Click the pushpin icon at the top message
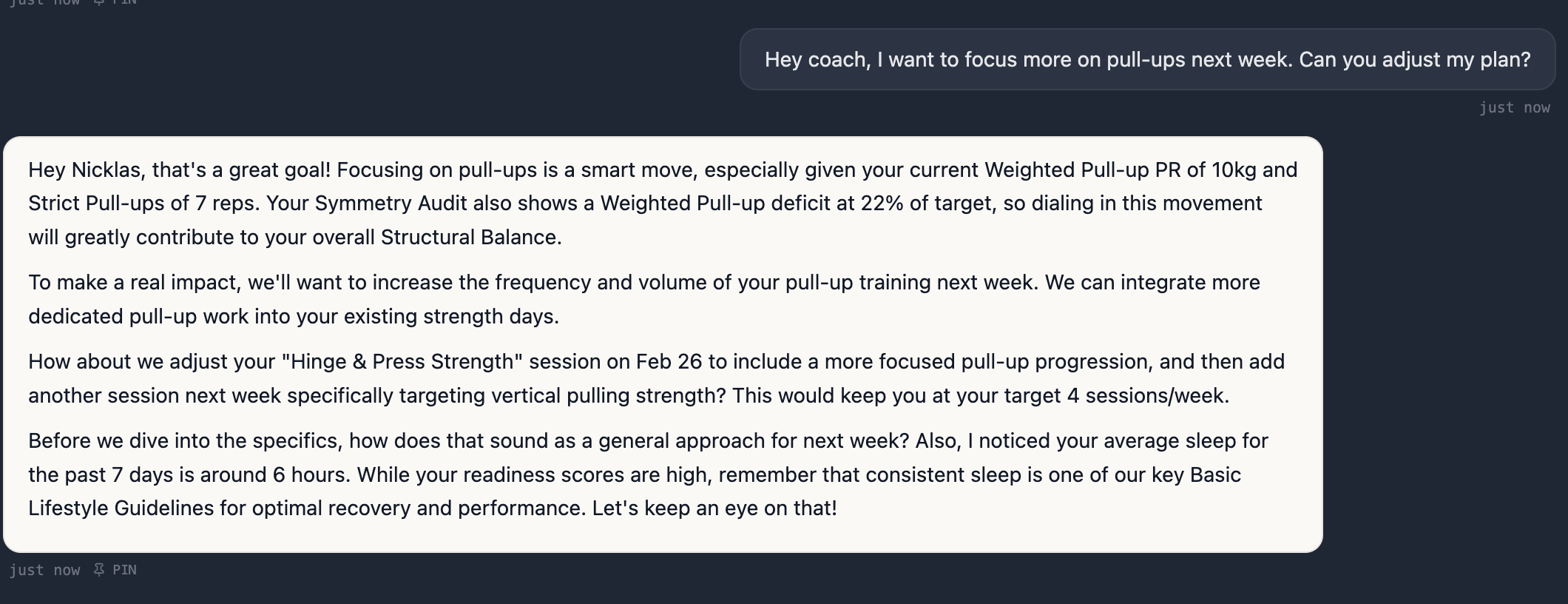 (x=98, y=3)
